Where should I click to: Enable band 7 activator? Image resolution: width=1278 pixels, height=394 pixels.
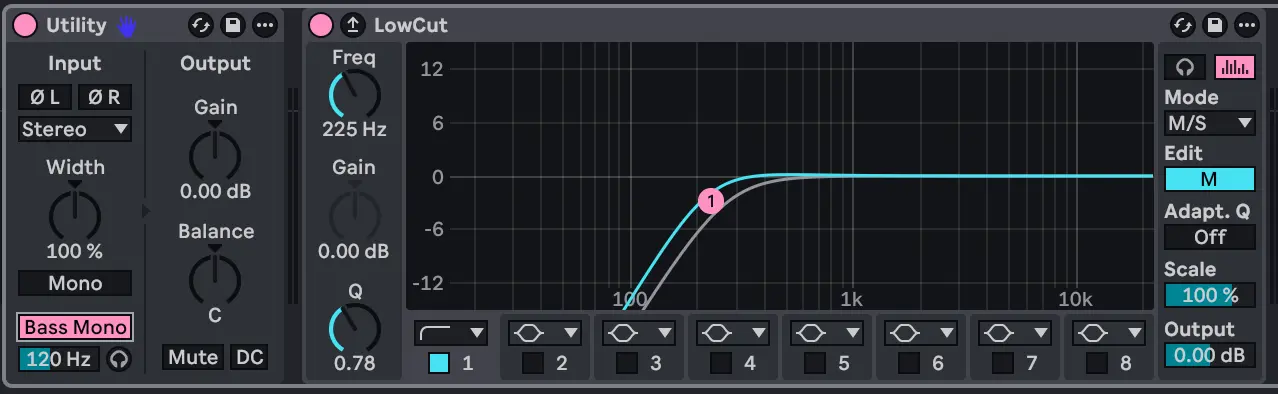coord(1002,363)
